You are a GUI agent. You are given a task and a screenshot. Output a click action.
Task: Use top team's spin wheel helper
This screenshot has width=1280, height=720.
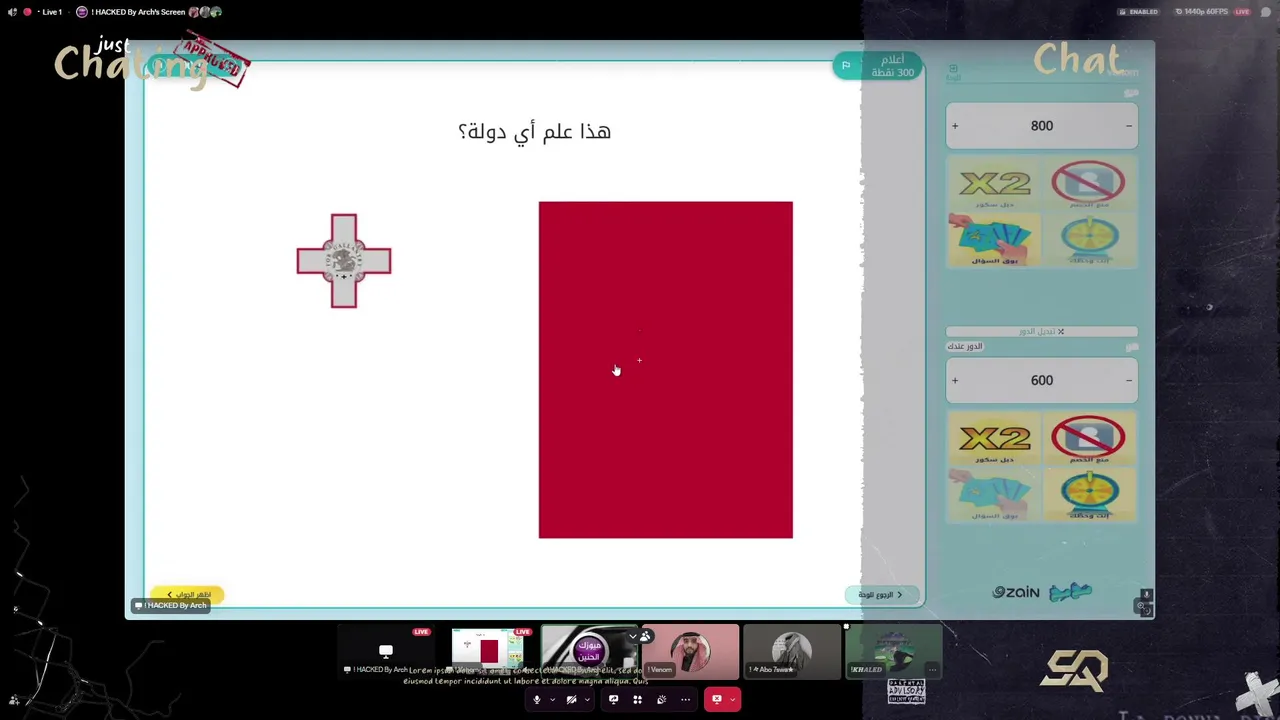pos(1088,240)
